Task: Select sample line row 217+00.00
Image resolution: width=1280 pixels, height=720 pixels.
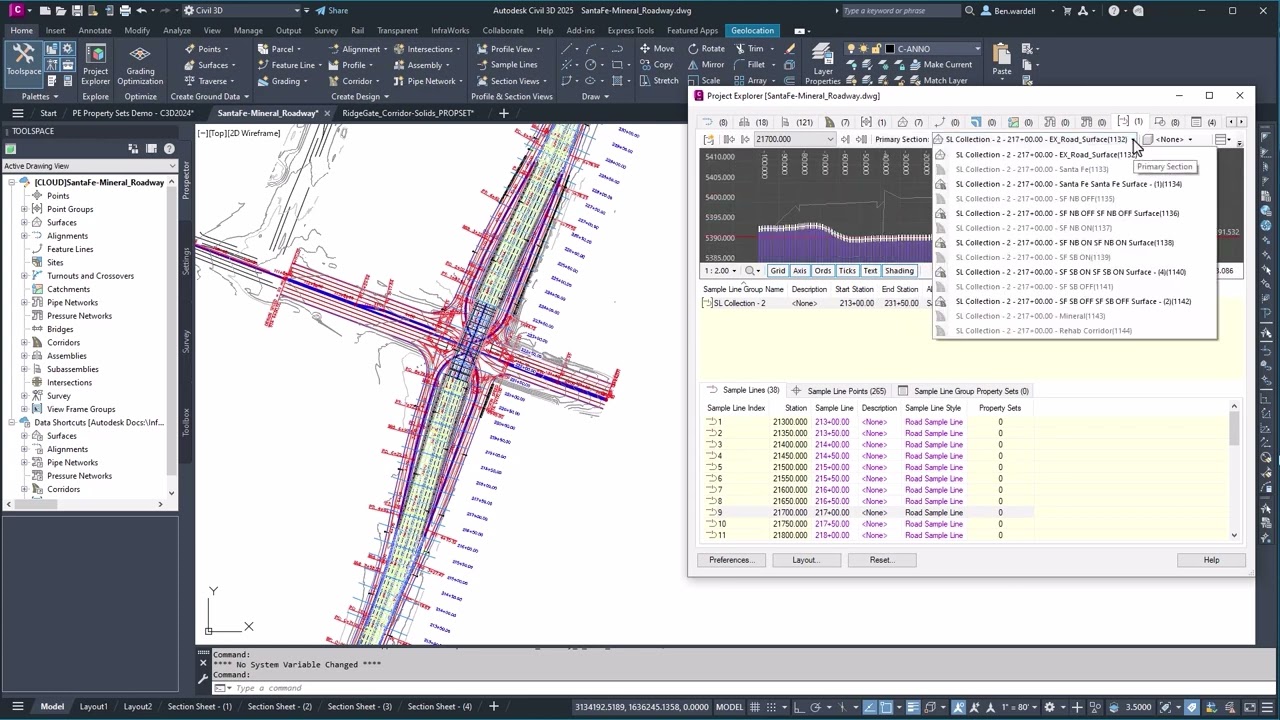Action: click(868, 513)
